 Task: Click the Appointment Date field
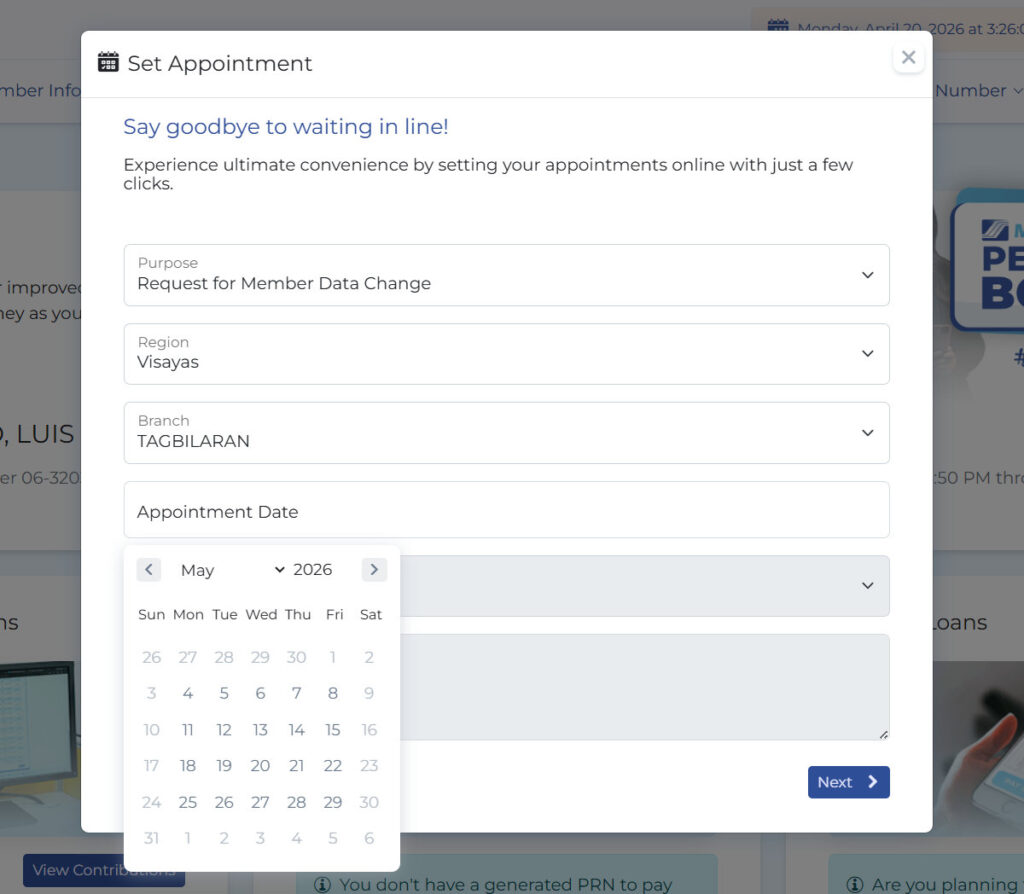(x=506, y=510)
